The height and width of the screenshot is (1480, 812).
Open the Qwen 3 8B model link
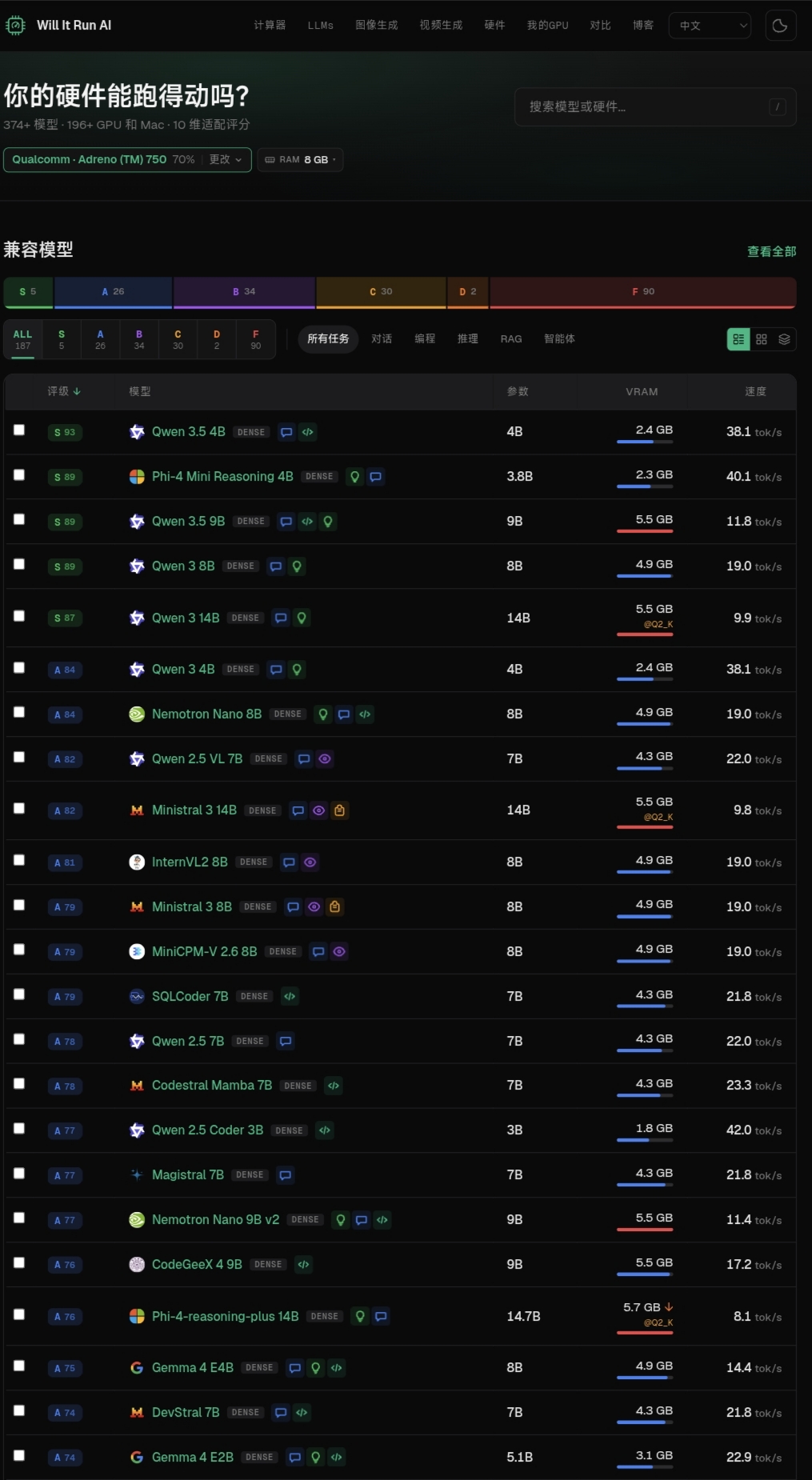(x=183, y=566)
